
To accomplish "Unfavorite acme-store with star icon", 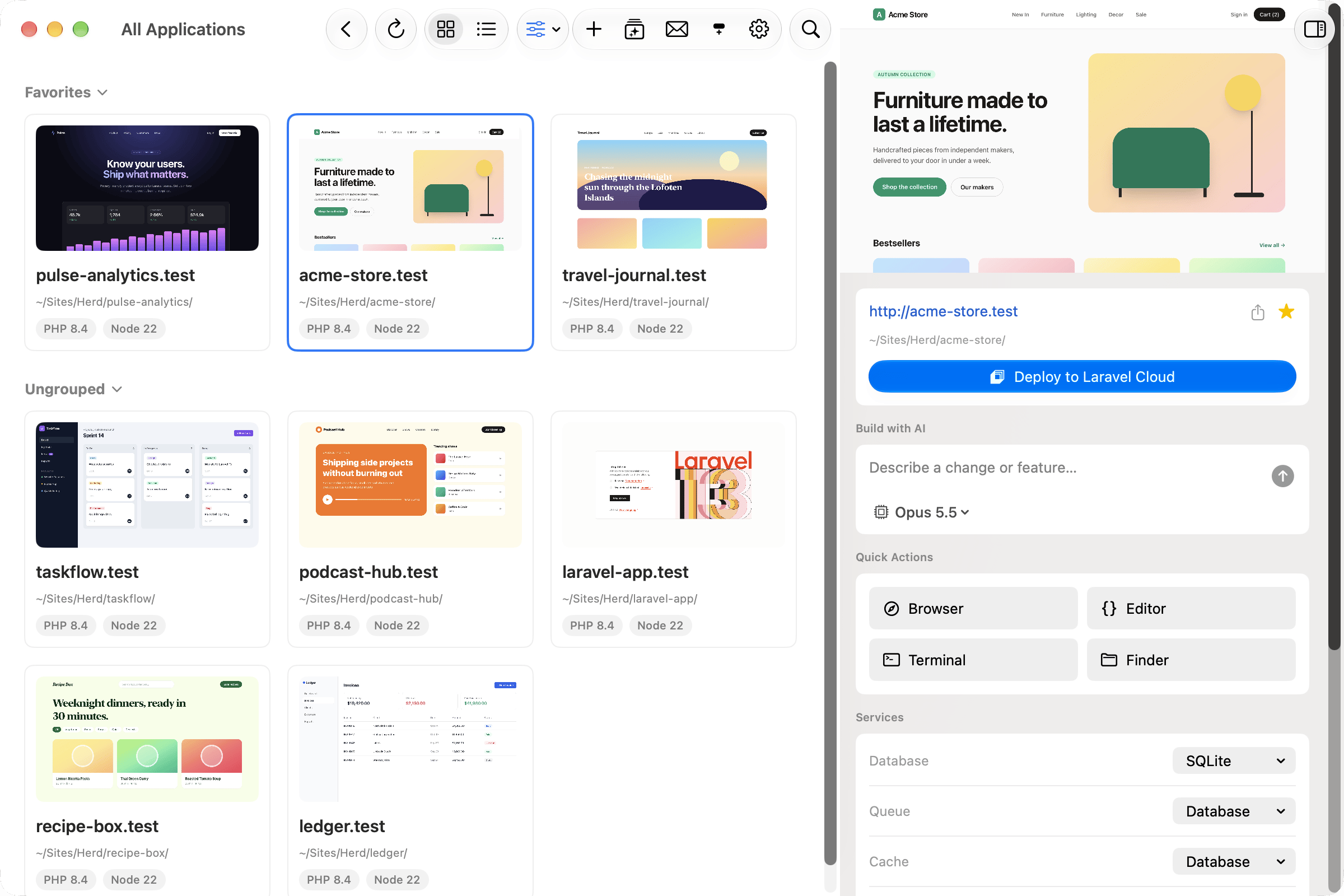I will 1286,311.
